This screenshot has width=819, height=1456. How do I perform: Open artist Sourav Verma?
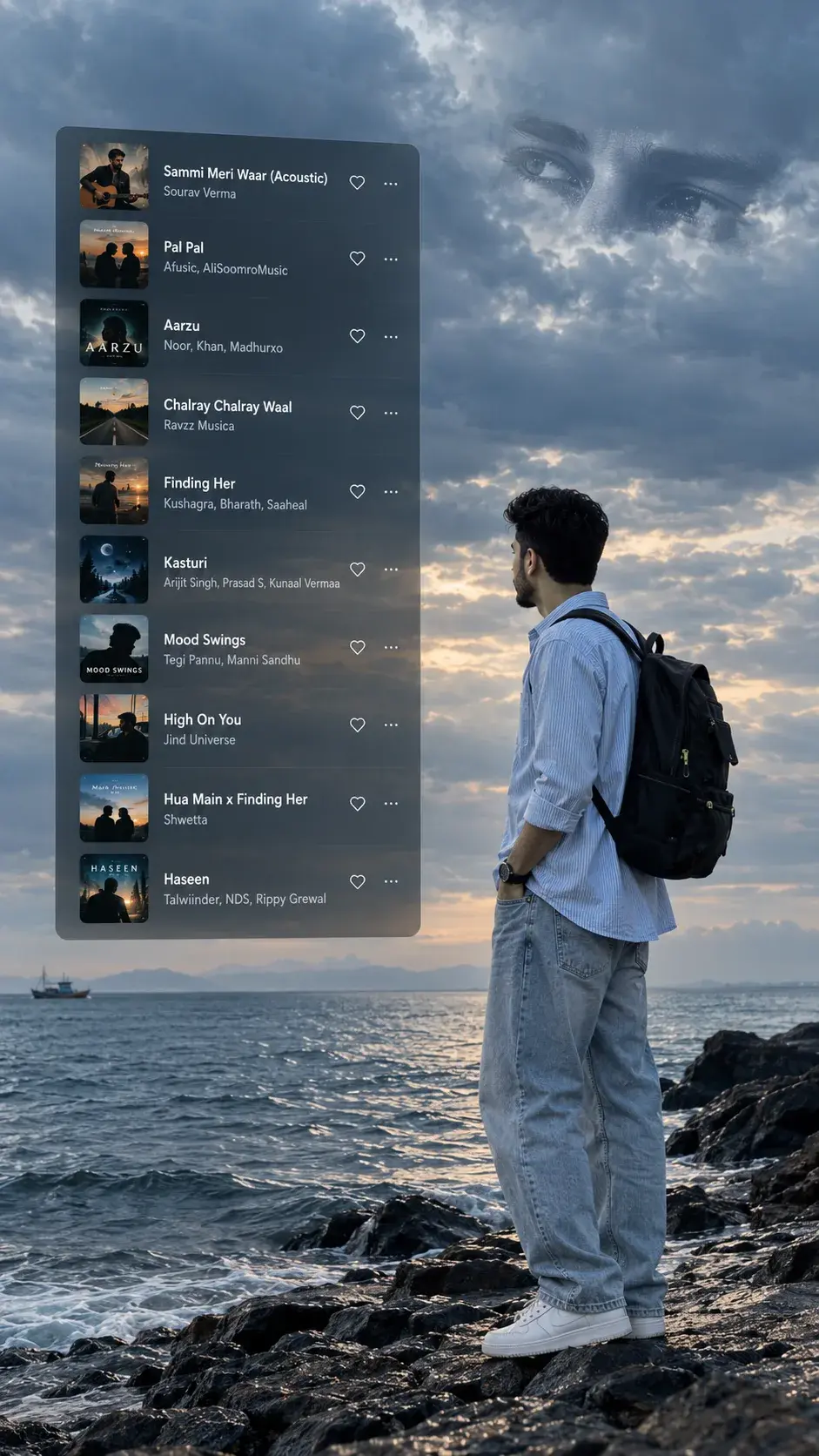coord(199,192)
